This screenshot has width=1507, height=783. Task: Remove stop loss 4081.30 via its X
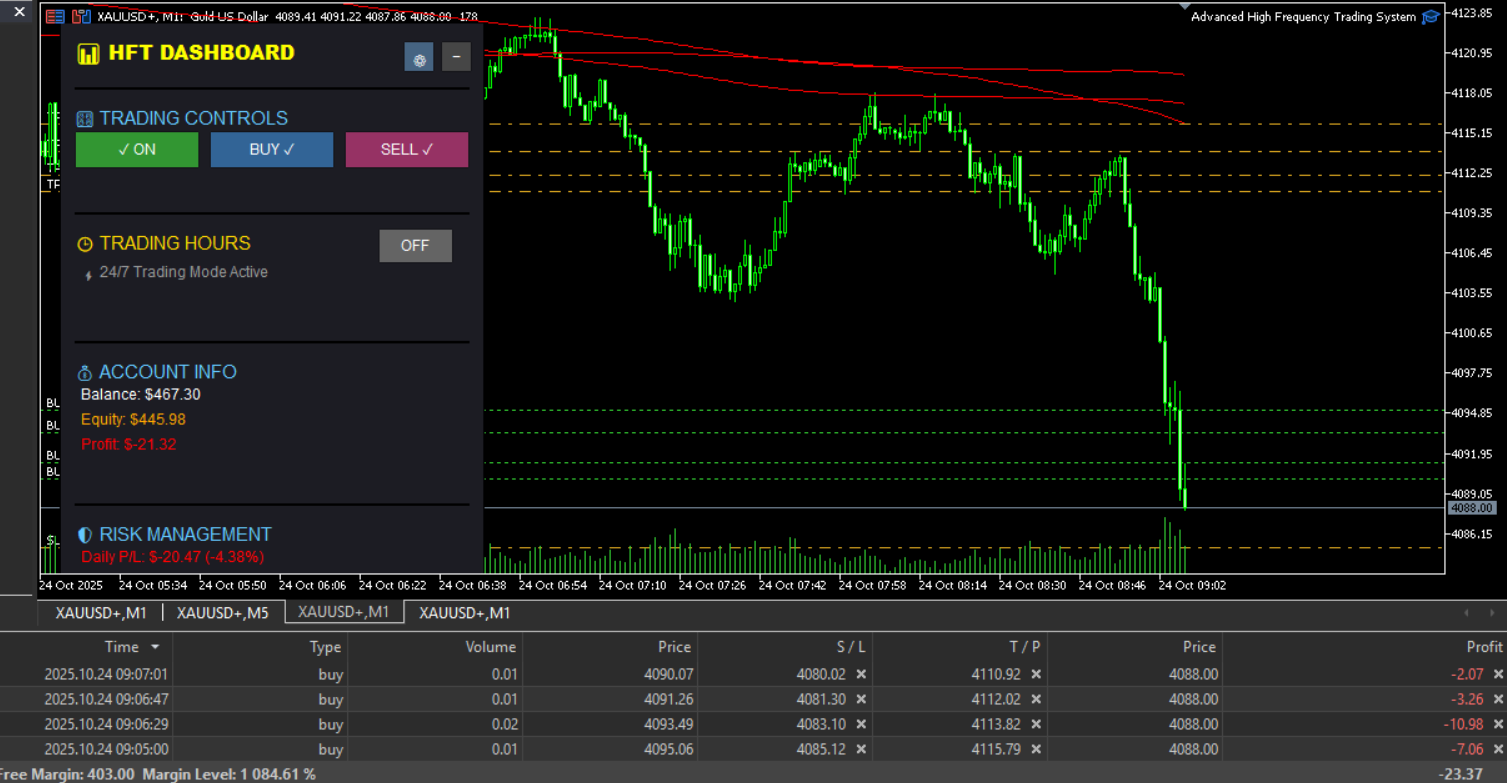861,700
